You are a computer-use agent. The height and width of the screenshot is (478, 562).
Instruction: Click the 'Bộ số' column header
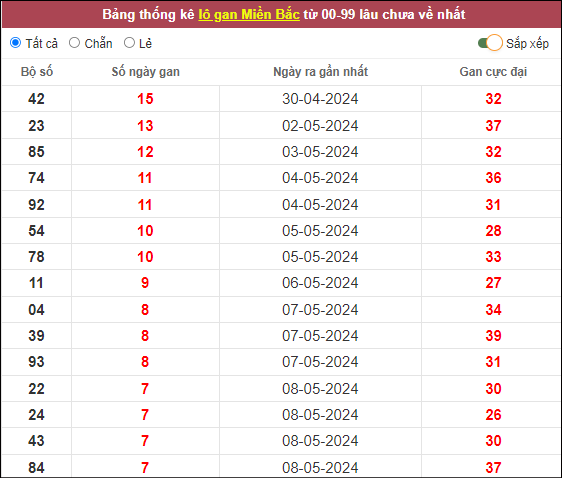point(37,72)
